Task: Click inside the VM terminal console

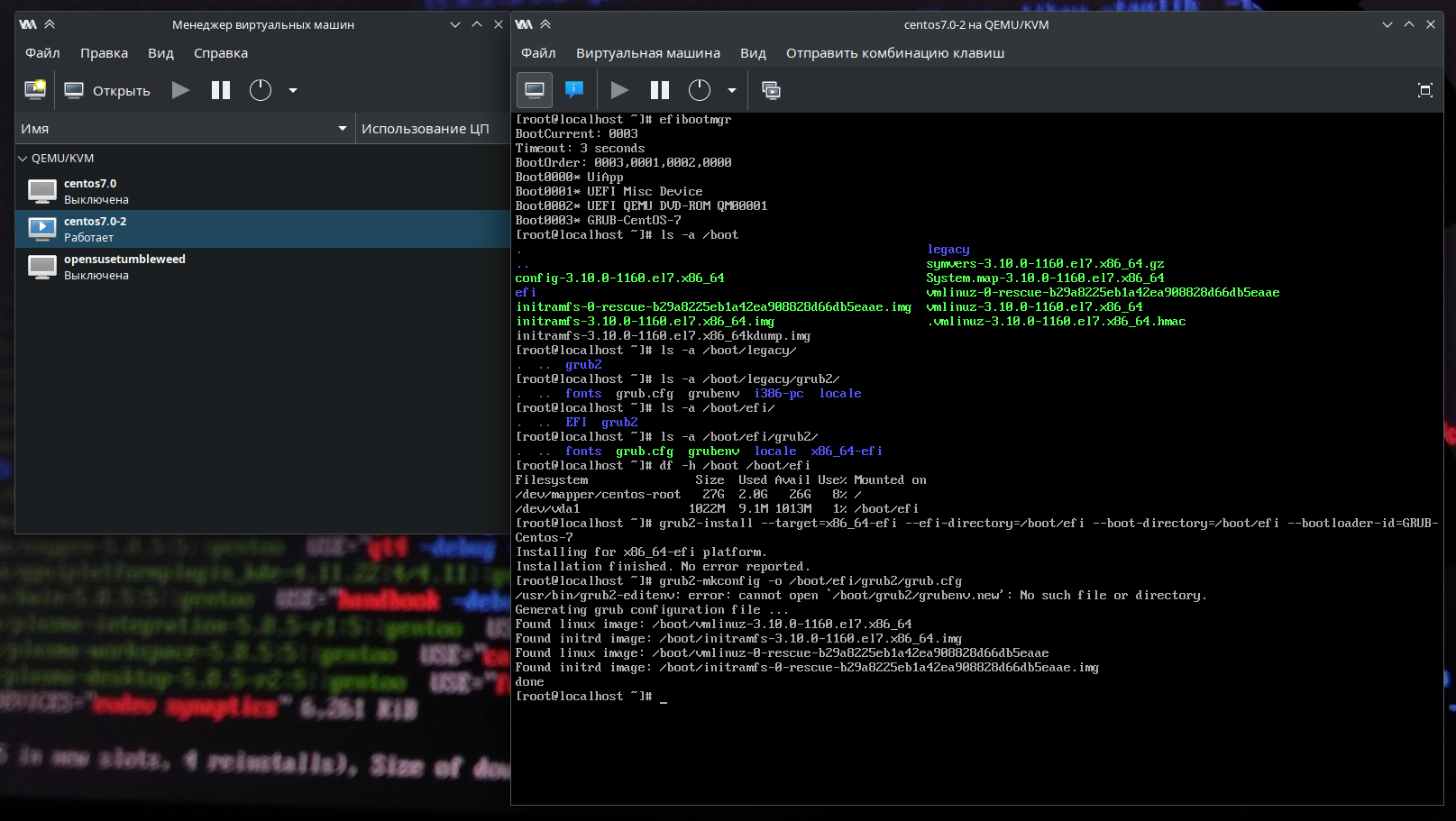Action: tap(977, 458)
